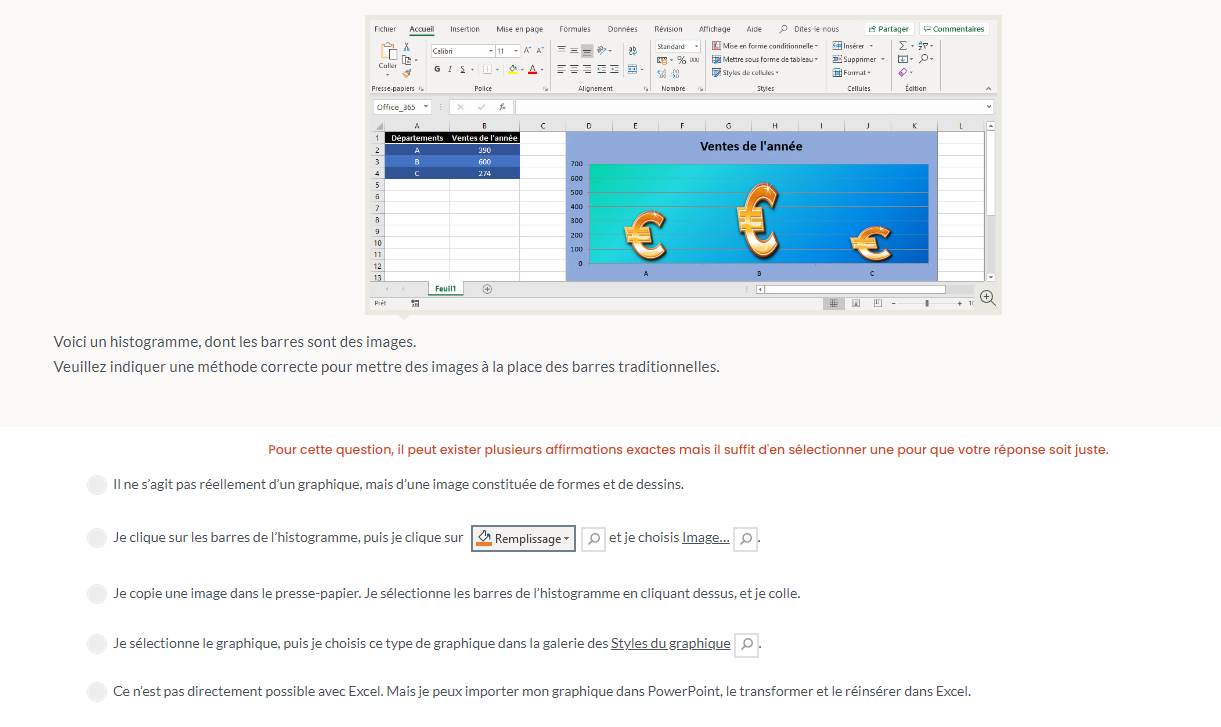Click the magnifier icon next to Remplissage
This screenshot has height=727, width=1221.
[593, 539]
